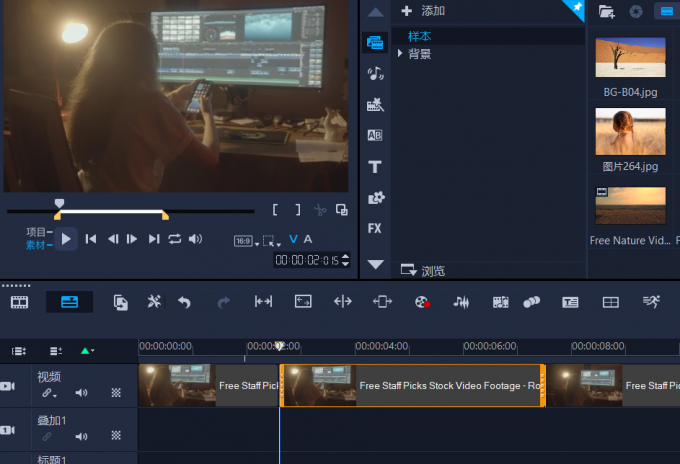Viewport: 680px width, 464px height.
Task: Select the 样本 library folder
Action: 419,36
